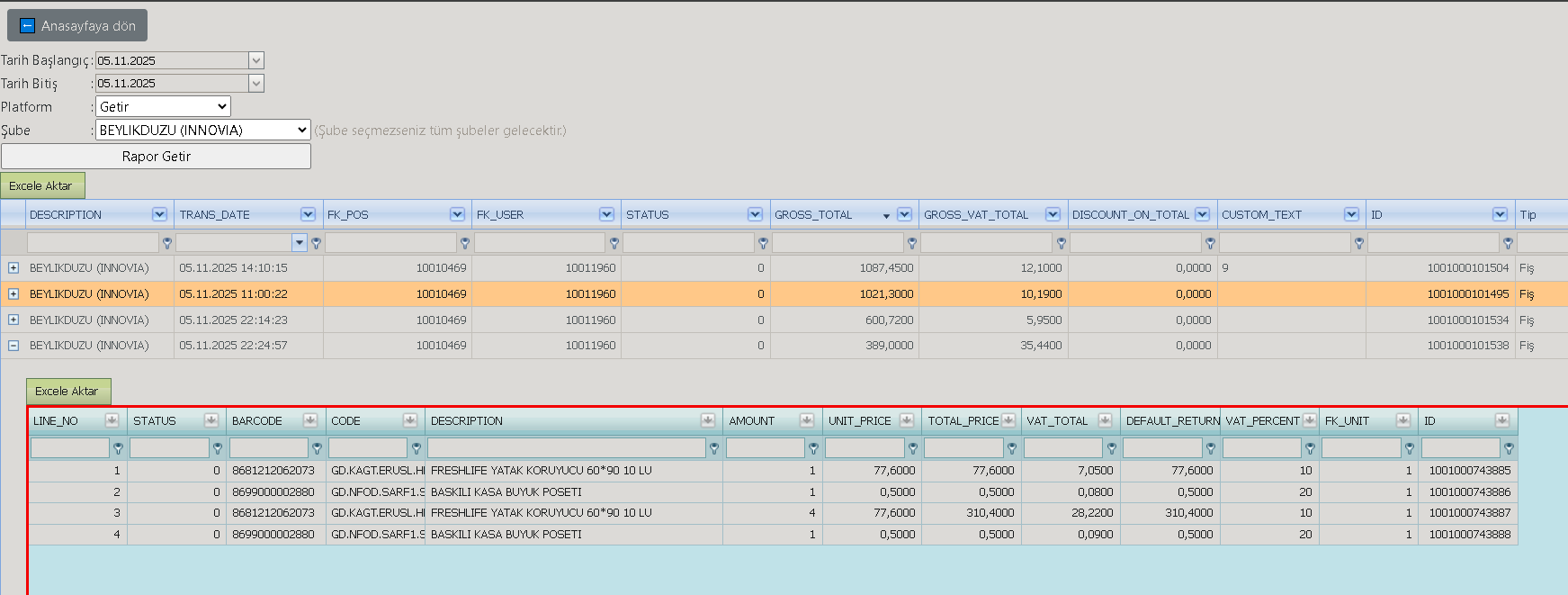Click lower Excele Aktar button above detail grid
1568x595 pixels.
[x=68, y=391]
